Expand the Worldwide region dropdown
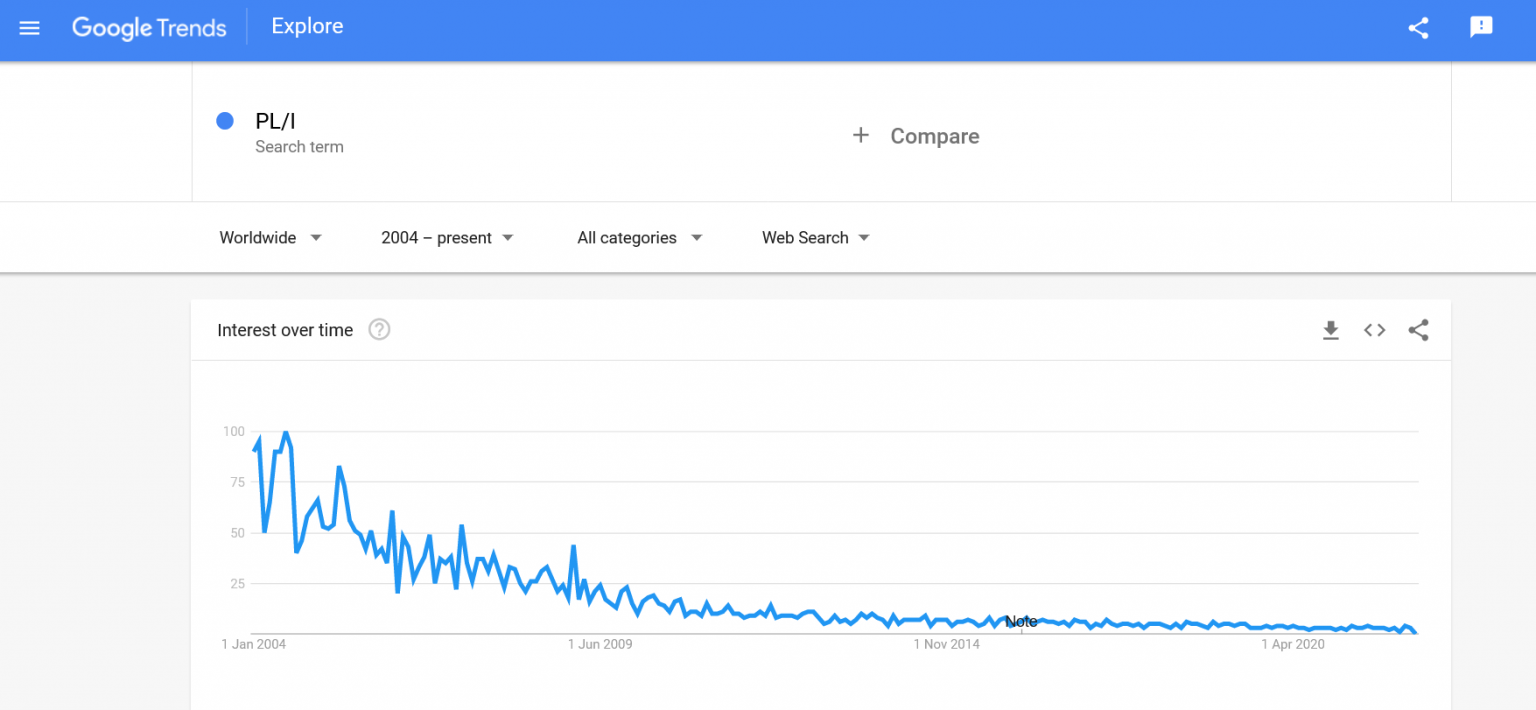This screenshot has width=1536, height=710. 270,238
